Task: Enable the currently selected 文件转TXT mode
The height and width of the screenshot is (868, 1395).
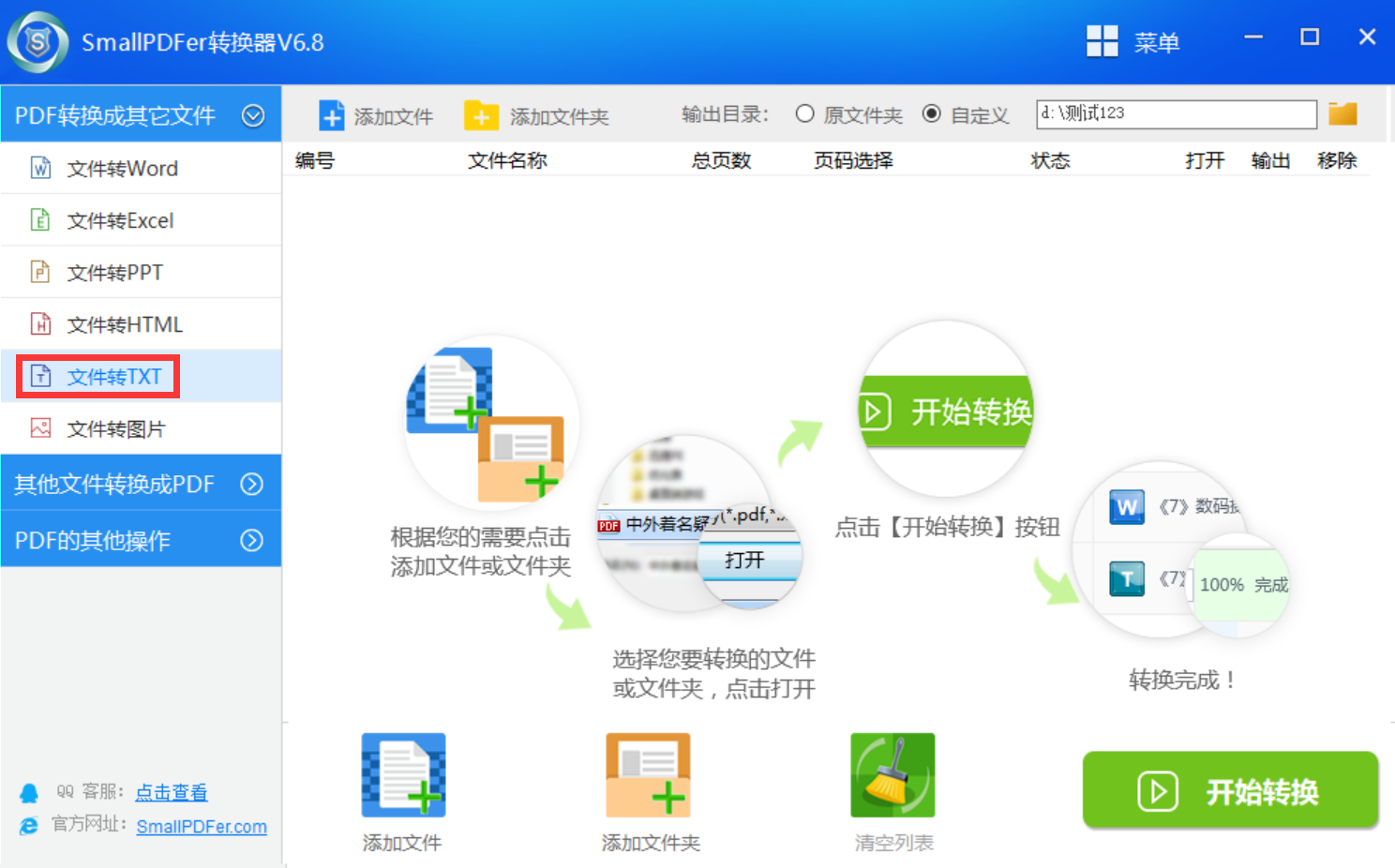Action: pos(111,376)
